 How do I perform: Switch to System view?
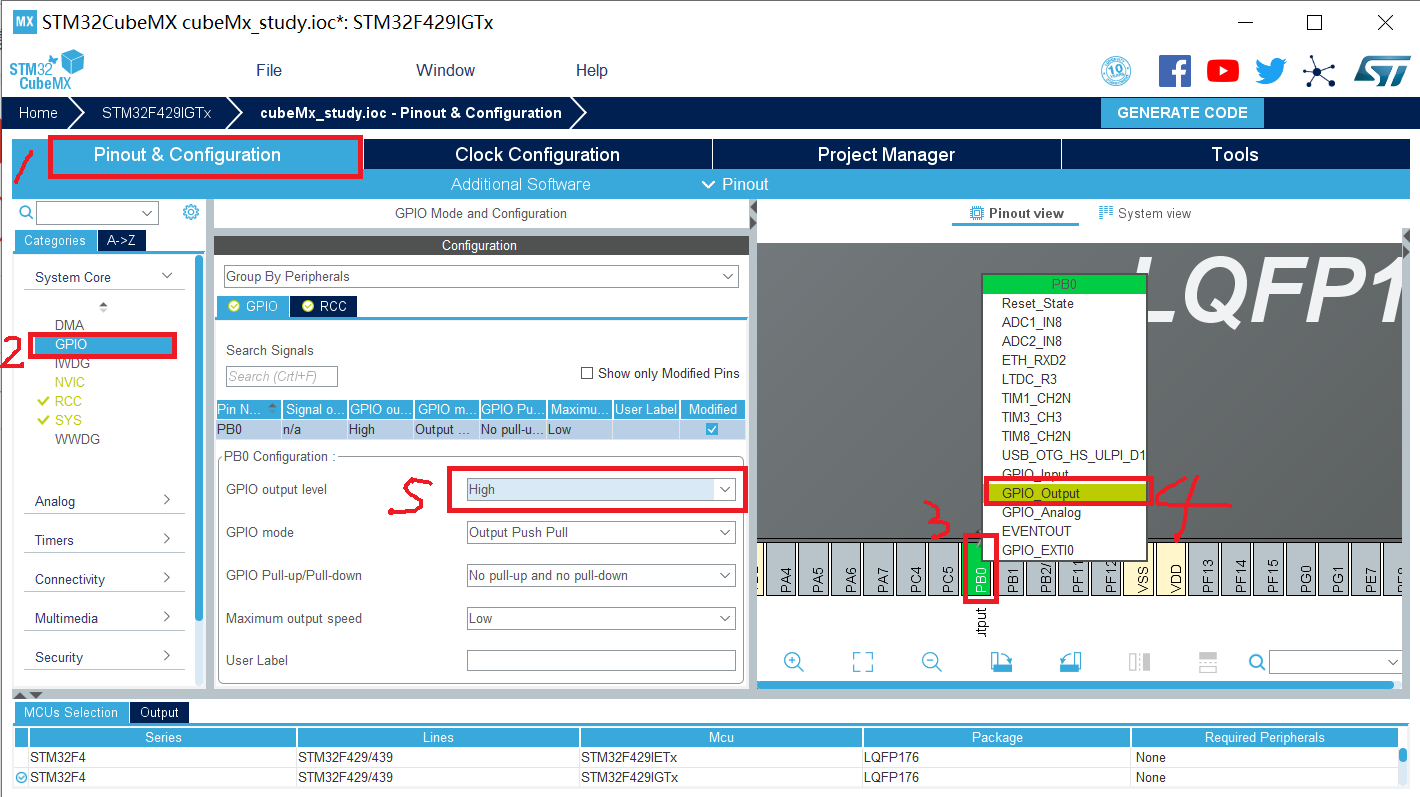1144,213
